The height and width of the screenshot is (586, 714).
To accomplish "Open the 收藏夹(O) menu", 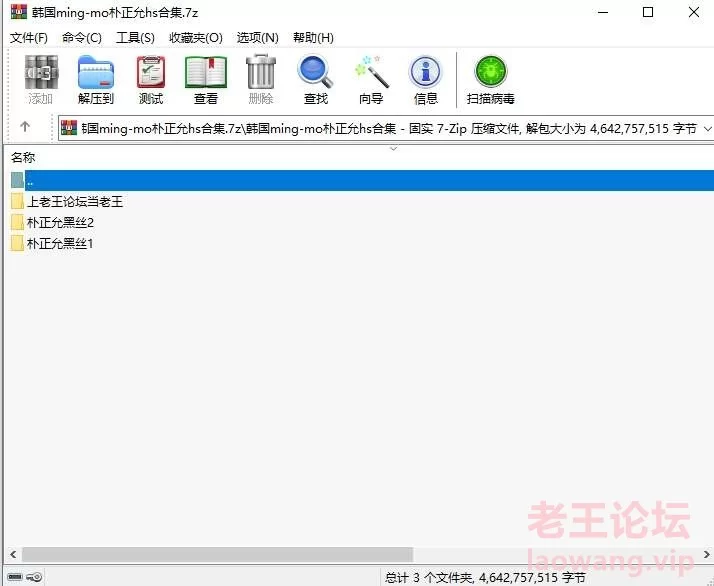I will pyautogui.click(x=196, y=38).
